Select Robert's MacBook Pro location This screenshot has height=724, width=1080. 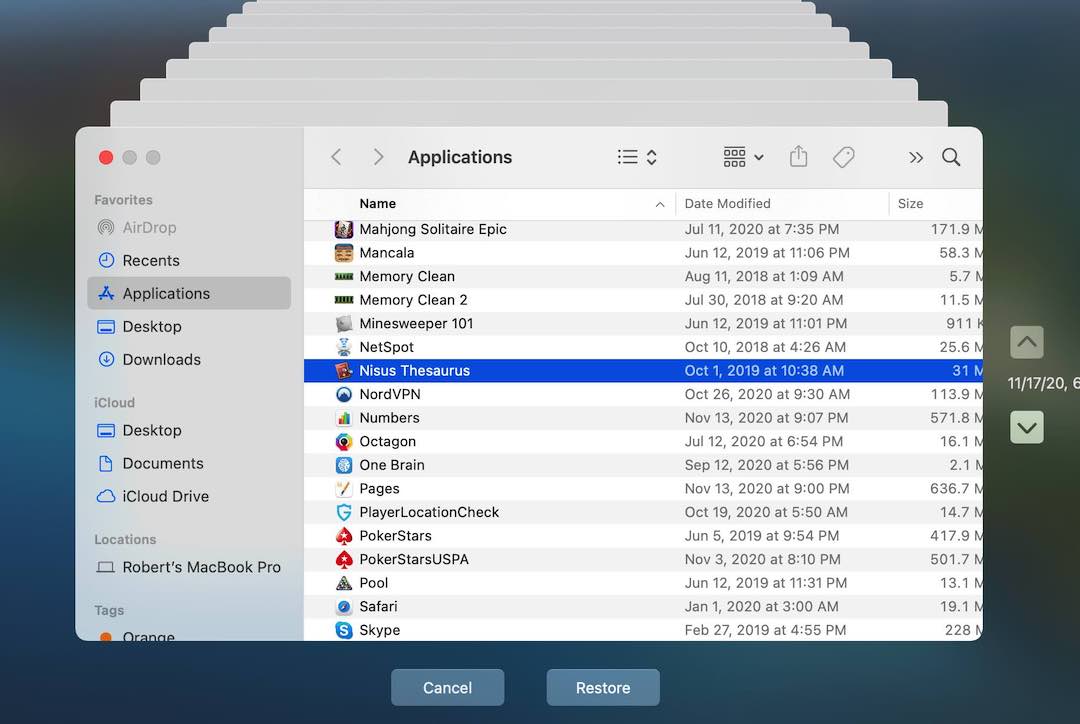[x=189, y=568]
